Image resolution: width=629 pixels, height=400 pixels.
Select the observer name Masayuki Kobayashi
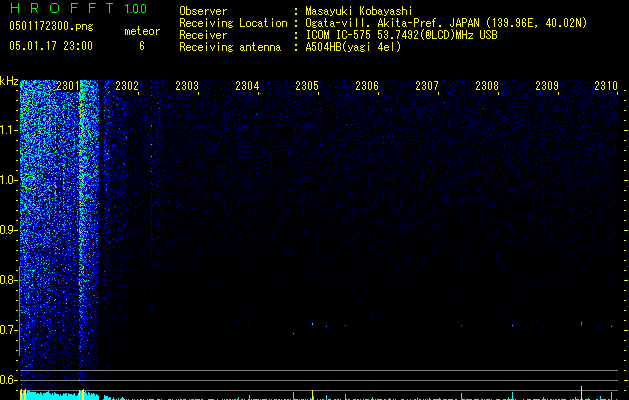click(x=359, y=11)
